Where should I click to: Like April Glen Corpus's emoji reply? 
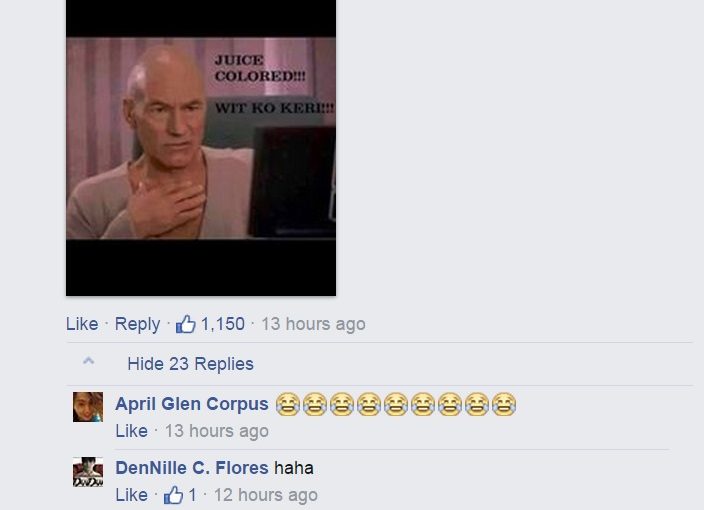tap(132, 431)
